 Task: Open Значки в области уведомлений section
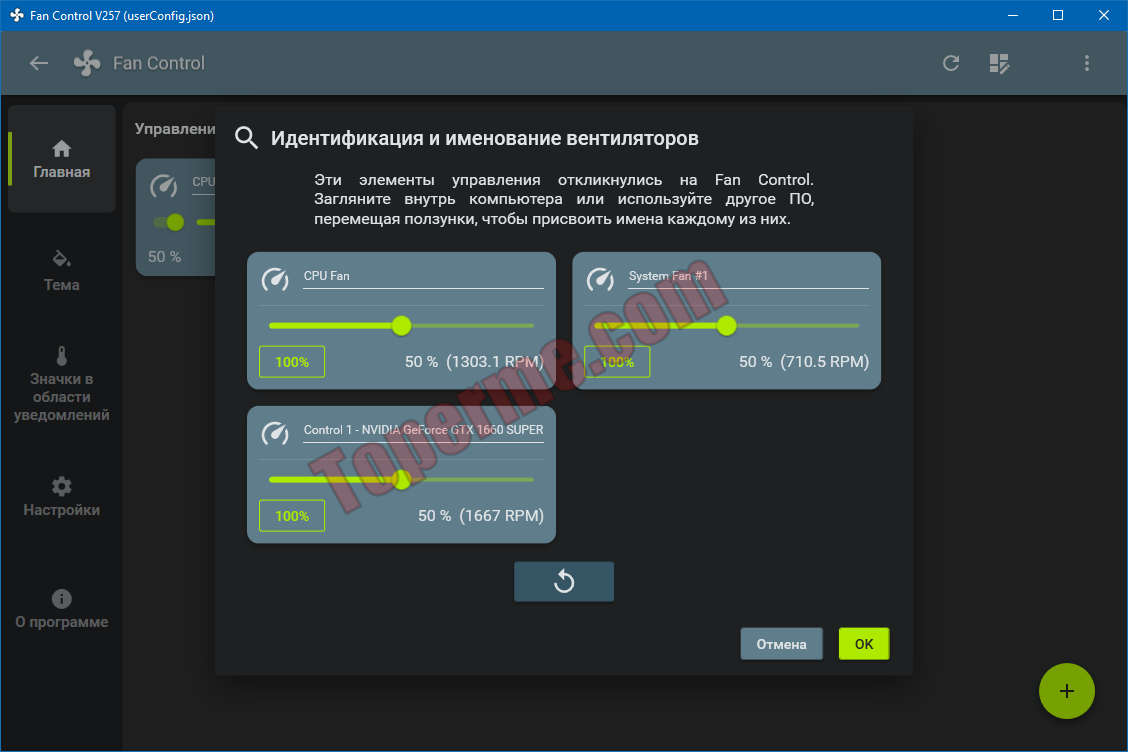click(x=62, y=384)
